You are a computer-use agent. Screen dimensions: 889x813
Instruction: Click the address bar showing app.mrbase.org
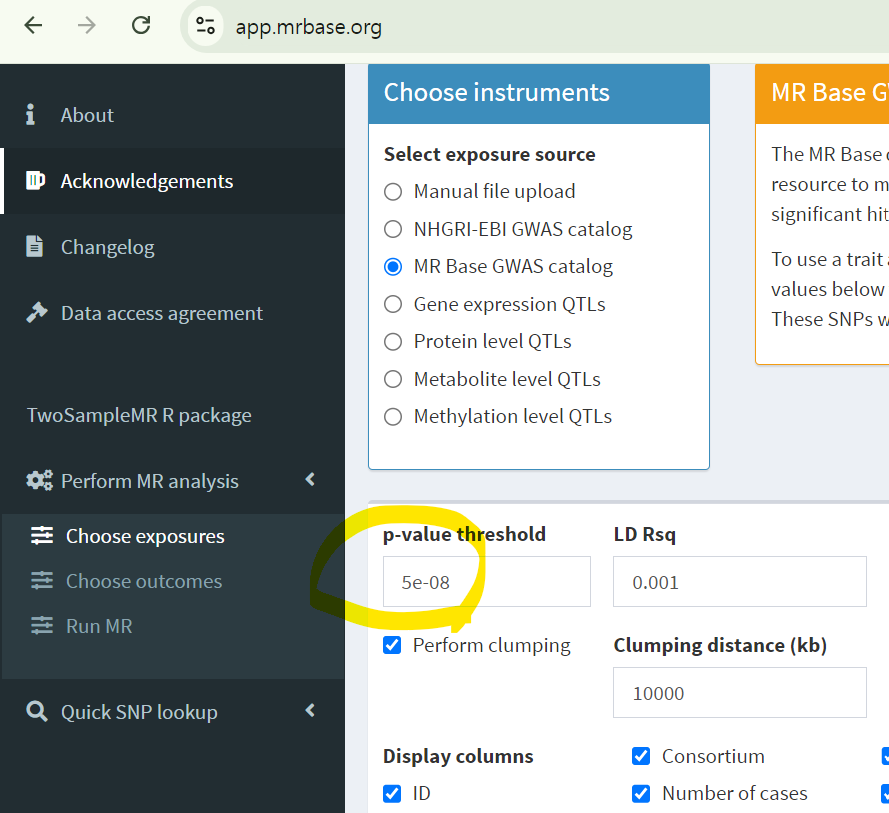tap(308, 27)
